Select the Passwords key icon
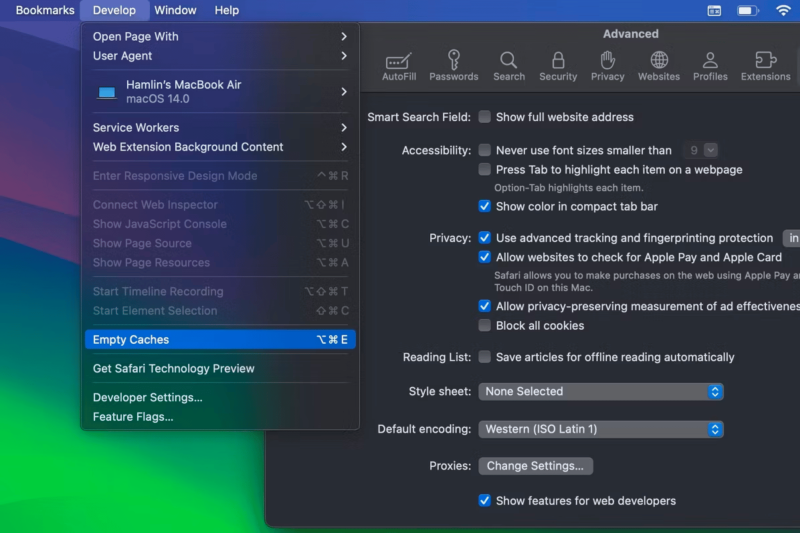This screenshot has height=533, width=800. tap(454, 66)
